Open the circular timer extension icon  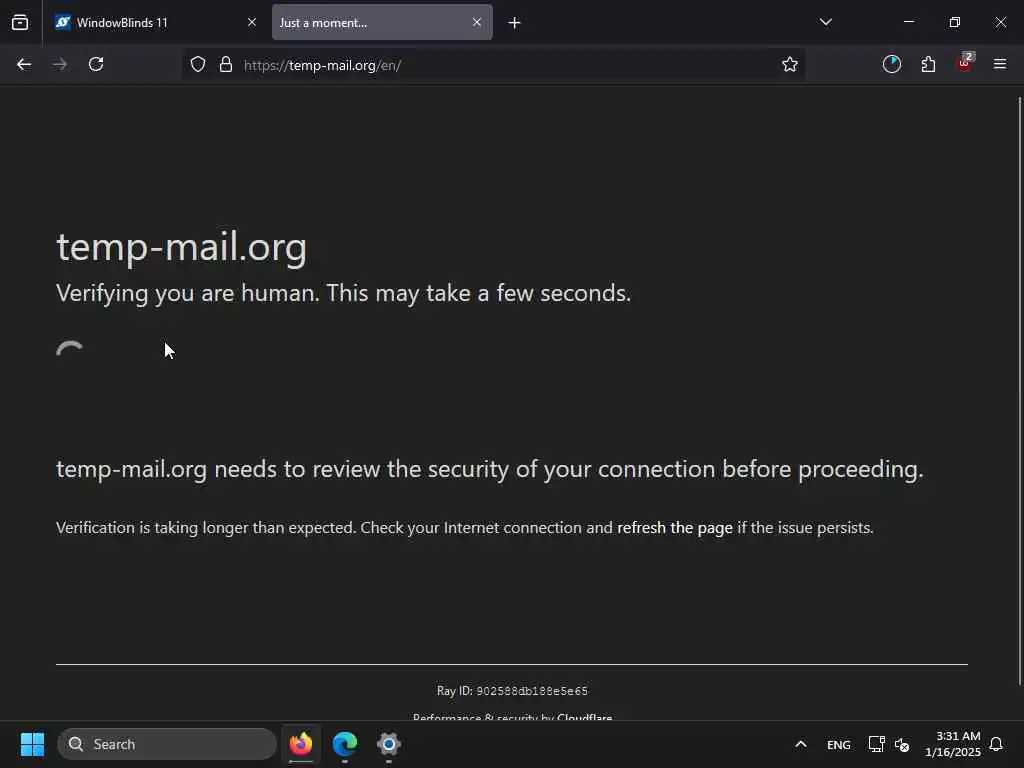click(x=891, y=64)
